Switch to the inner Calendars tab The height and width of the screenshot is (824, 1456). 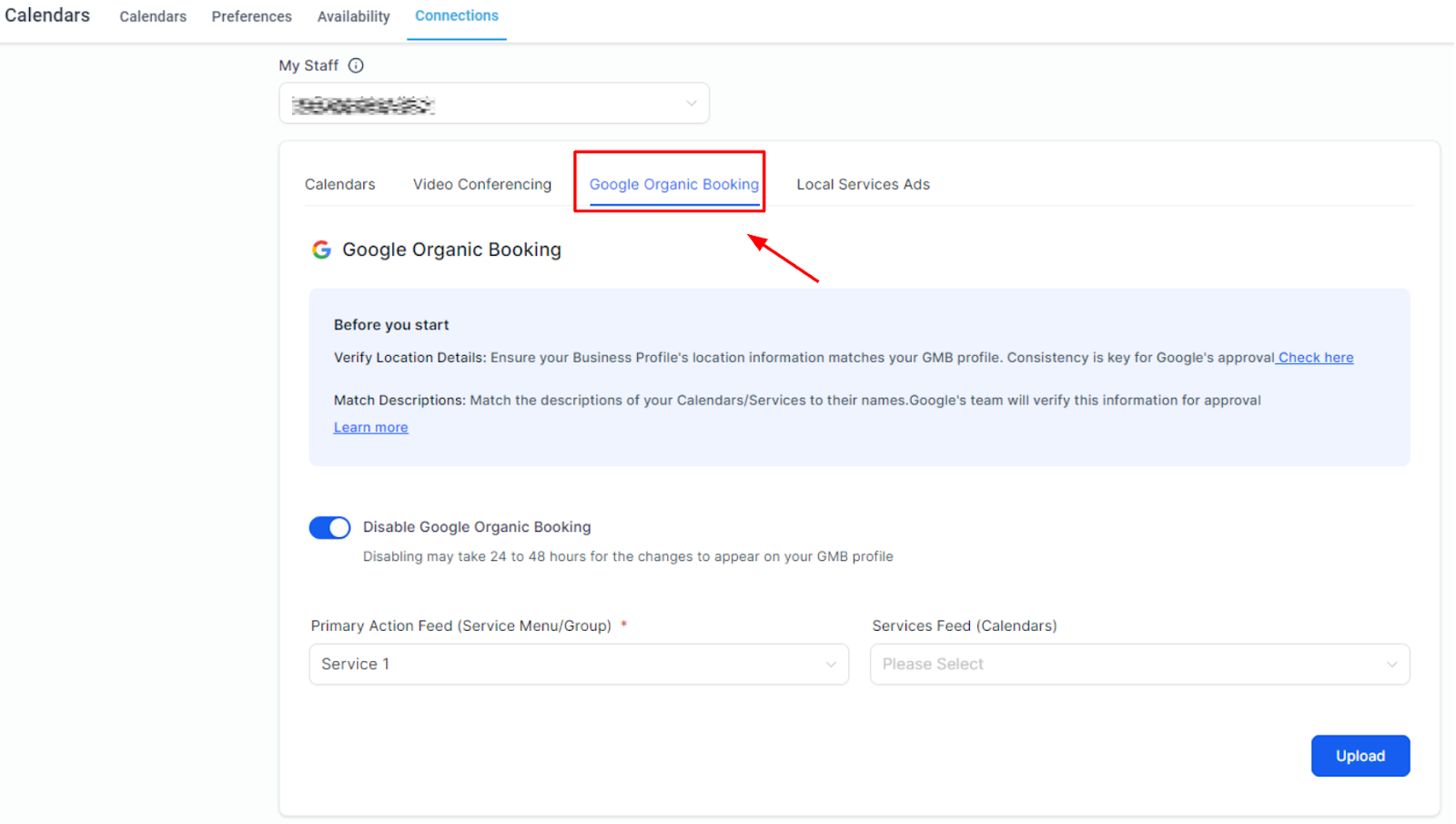(340, 185)
